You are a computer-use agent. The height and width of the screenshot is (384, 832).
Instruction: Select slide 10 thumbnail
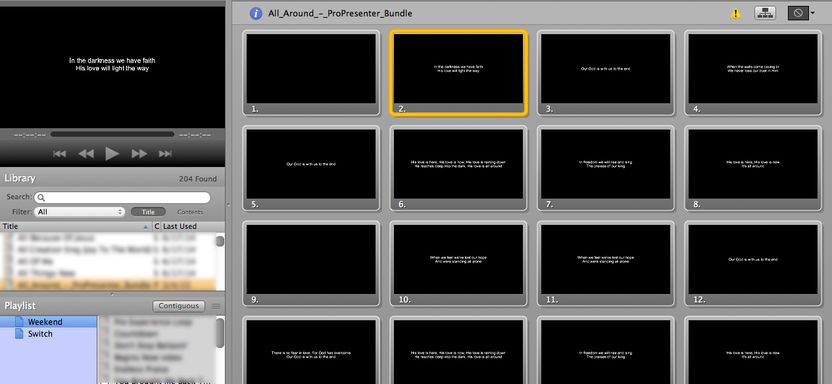458,264
